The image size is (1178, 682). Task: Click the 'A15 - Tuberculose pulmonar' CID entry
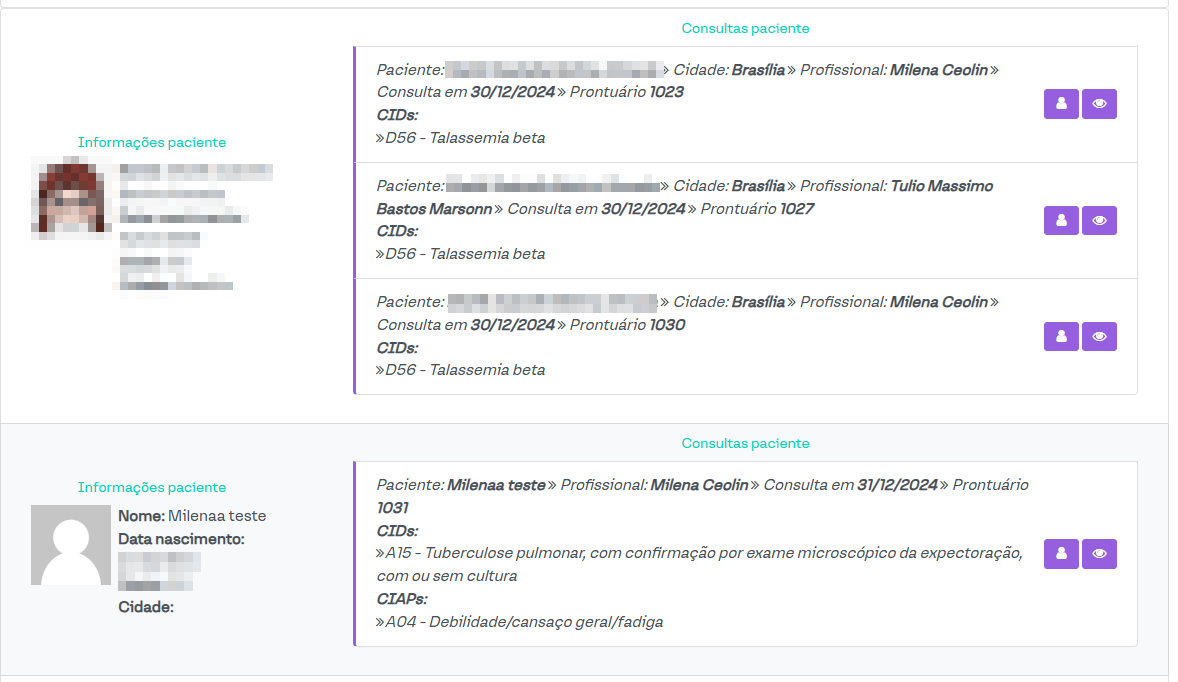coord(698,554)
